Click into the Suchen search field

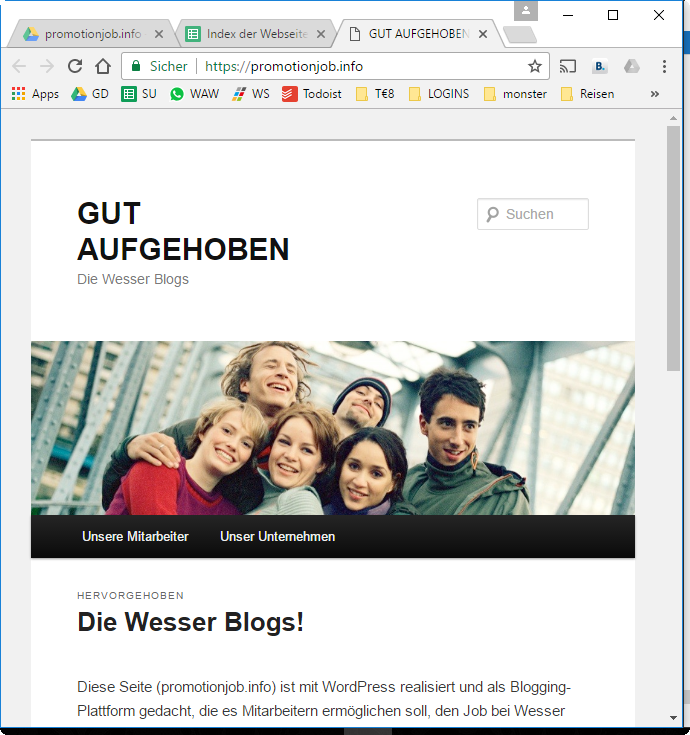click(x=542, y=214)
